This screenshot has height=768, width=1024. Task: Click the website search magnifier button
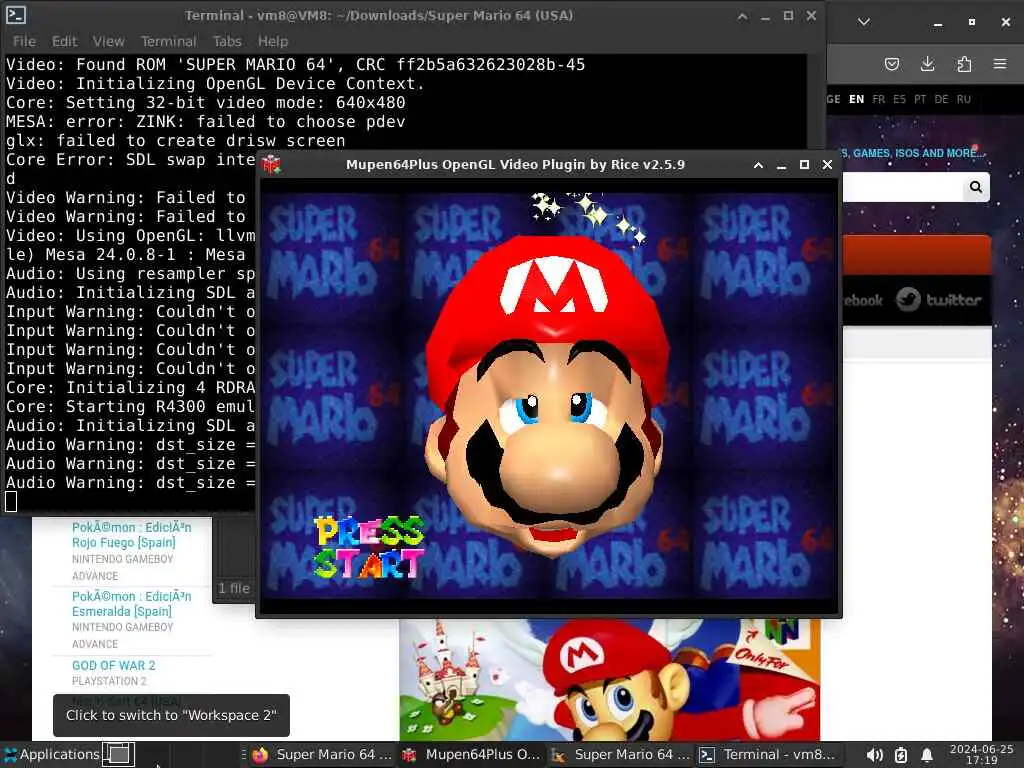tap(976, 187)
